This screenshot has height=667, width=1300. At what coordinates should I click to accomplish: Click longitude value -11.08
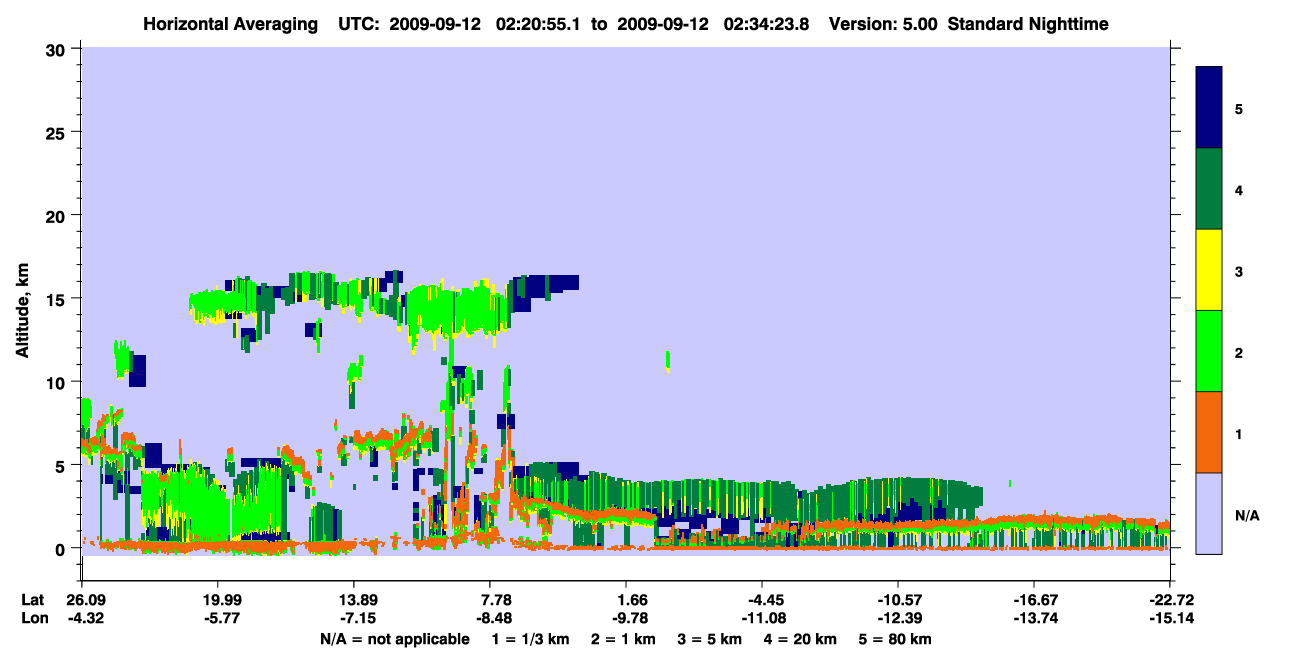(762, 618)
